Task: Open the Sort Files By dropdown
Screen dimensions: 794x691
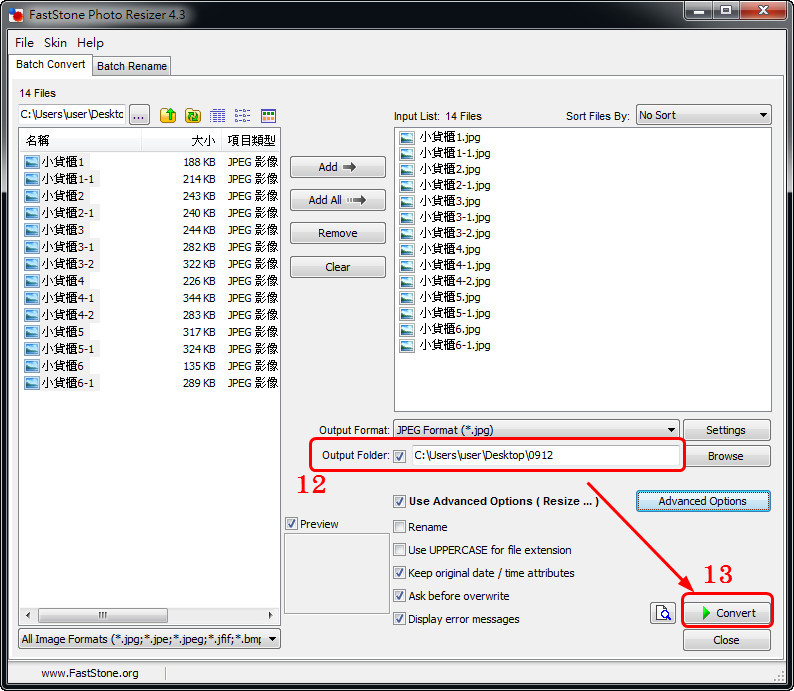Action: click(704, 115)
